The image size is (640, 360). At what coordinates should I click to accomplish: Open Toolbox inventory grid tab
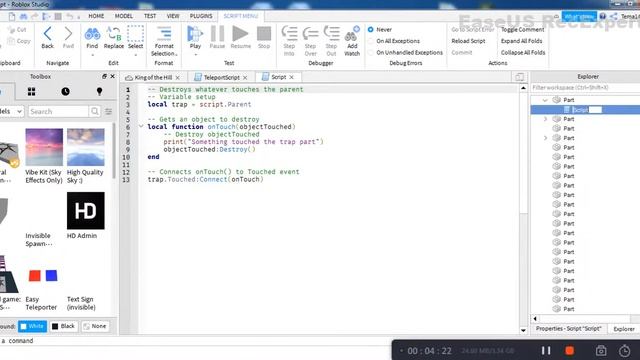click(x=31, y=91)
